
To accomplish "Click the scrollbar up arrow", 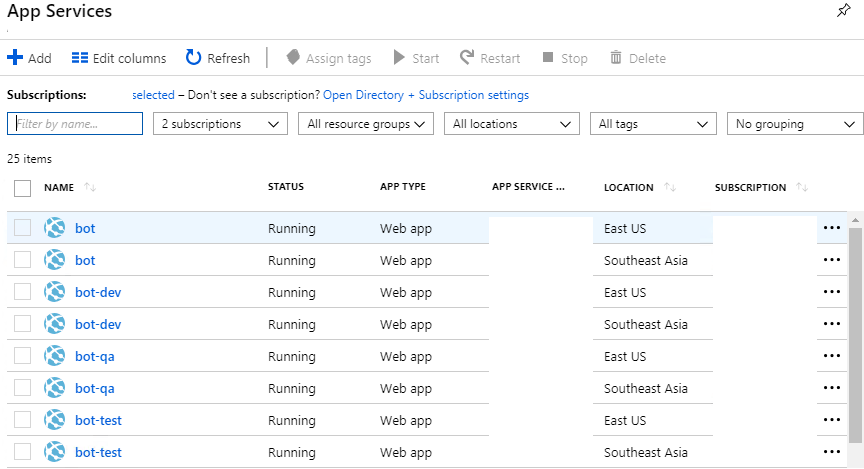I will tap(855, 220).
